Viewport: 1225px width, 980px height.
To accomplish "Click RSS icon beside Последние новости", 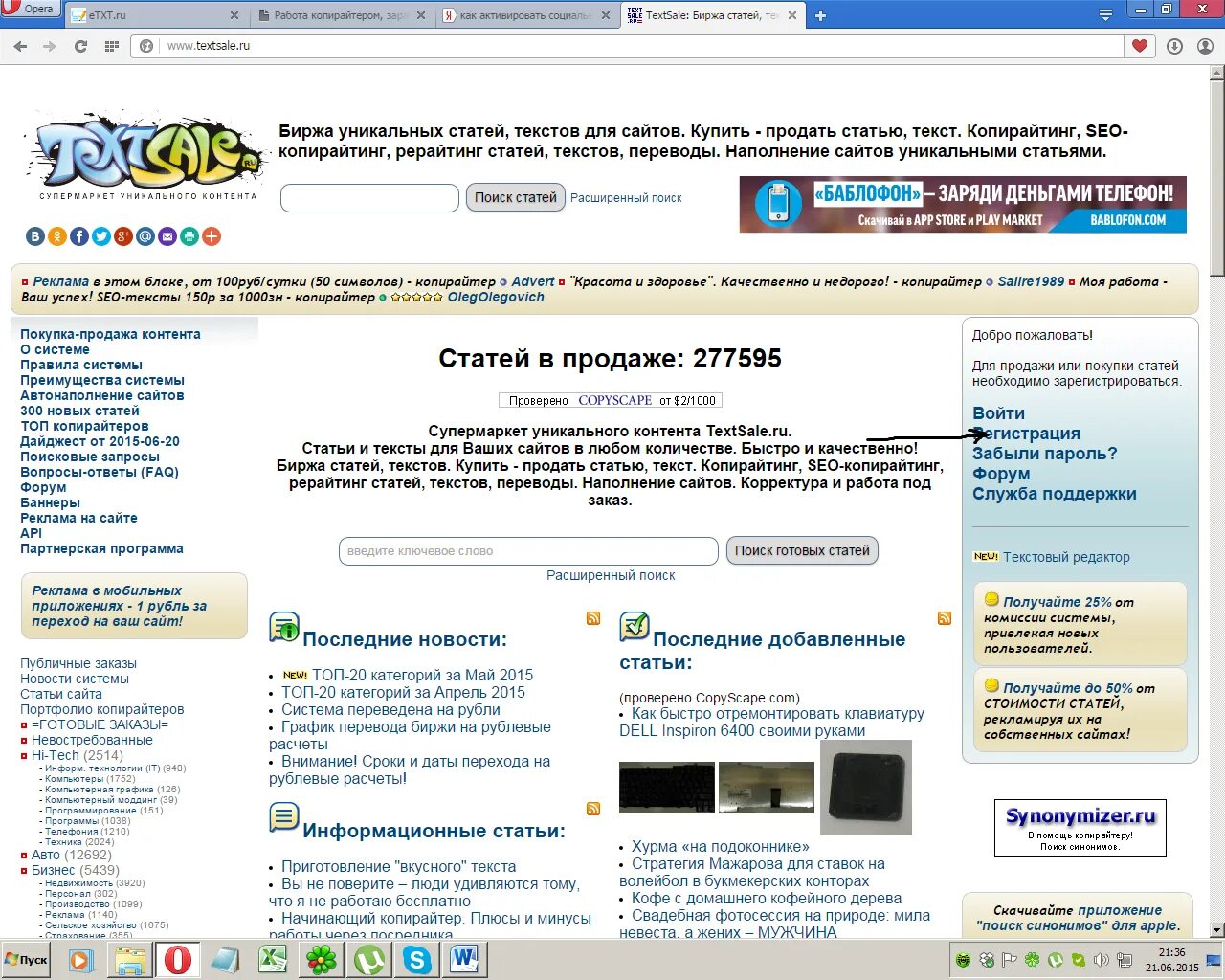I will 593,618.
